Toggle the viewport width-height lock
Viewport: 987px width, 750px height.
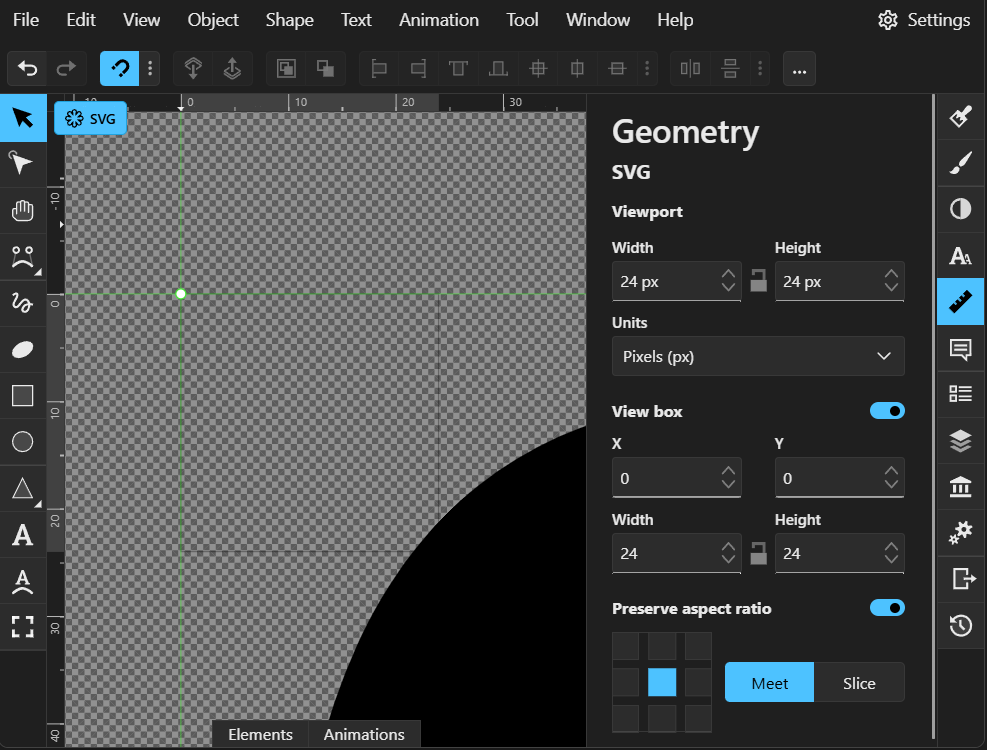pyautogui.click(x=758, y=281)
